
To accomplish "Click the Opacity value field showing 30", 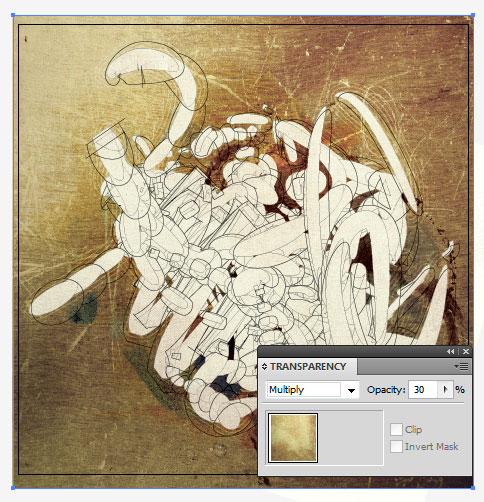I will pyautogui.click(x=423, y=389).
